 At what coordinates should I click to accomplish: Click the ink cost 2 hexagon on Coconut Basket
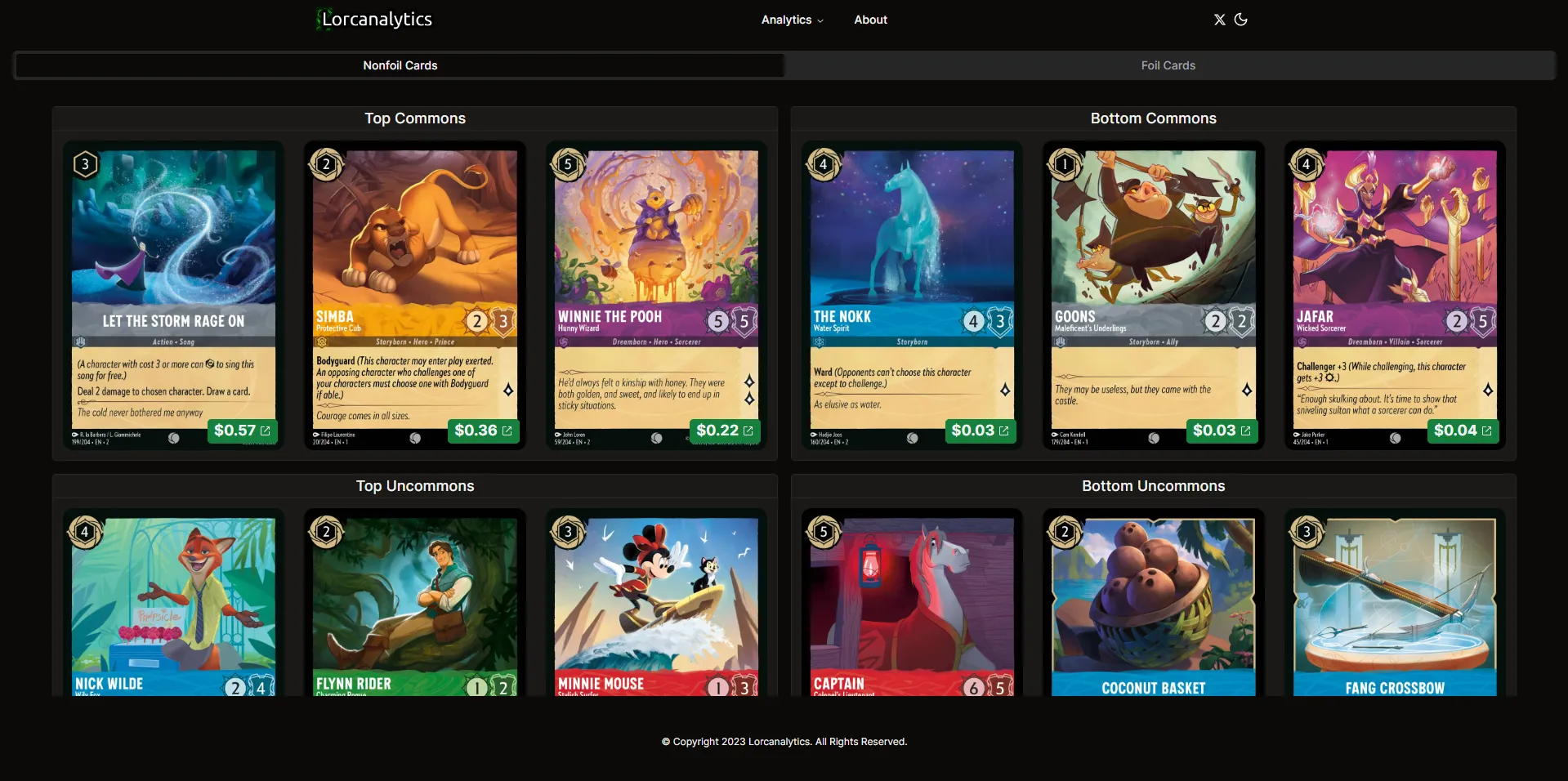point(1065,532)
